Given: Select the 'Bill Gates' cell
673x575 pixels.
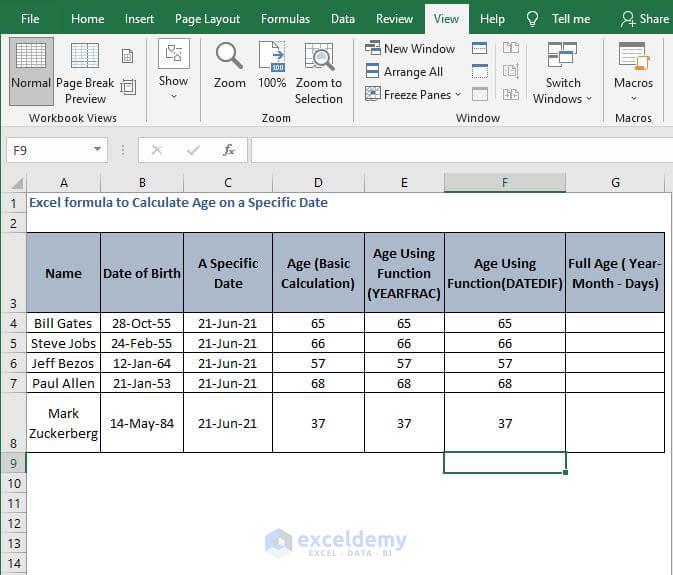Looking at the screenshot, I should [64, 323].
